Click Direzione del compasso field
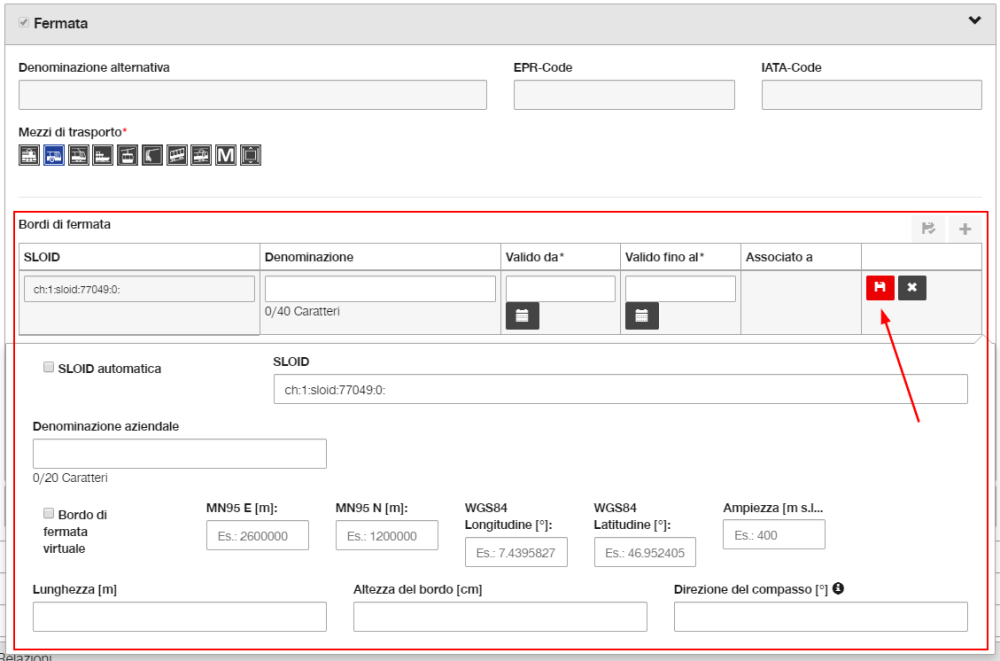Viewport: 1000px width, 661px height. [821, 617]
